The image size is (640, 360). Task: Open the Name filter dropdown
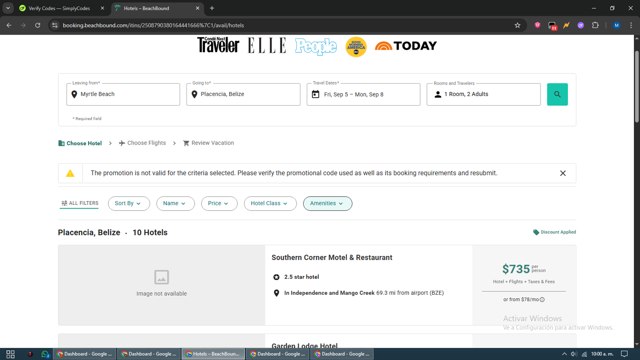(x=175, y=203)
